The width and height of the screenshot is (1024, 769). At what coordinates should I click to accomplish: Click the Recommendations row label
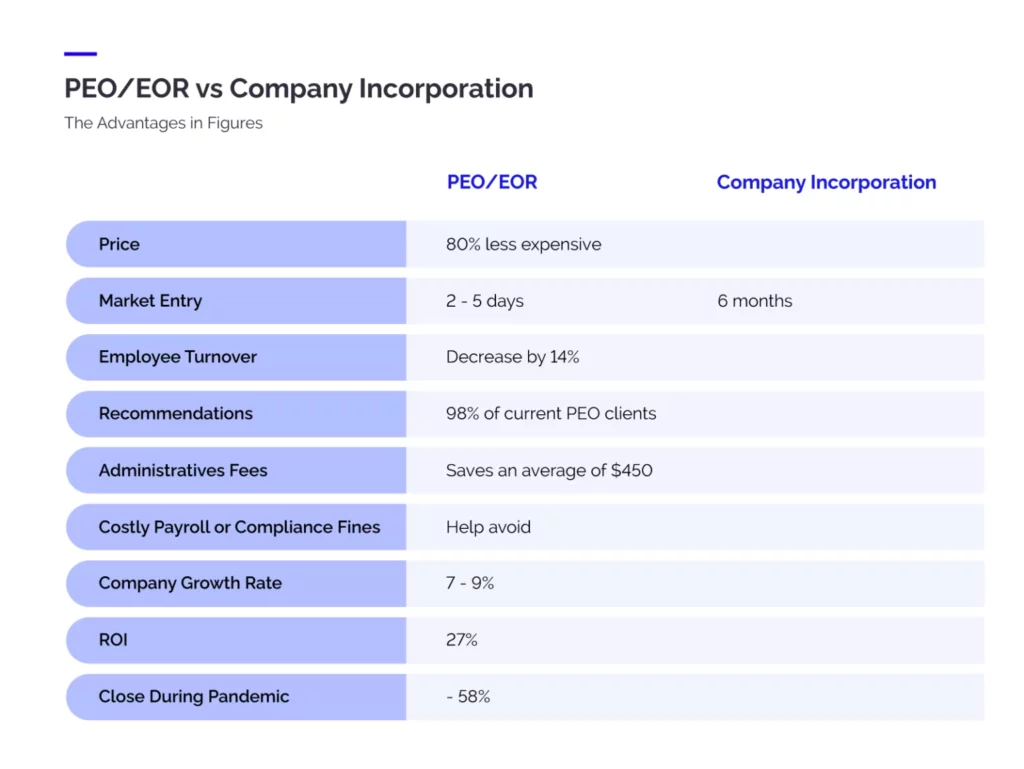click(x=175, y=413)
